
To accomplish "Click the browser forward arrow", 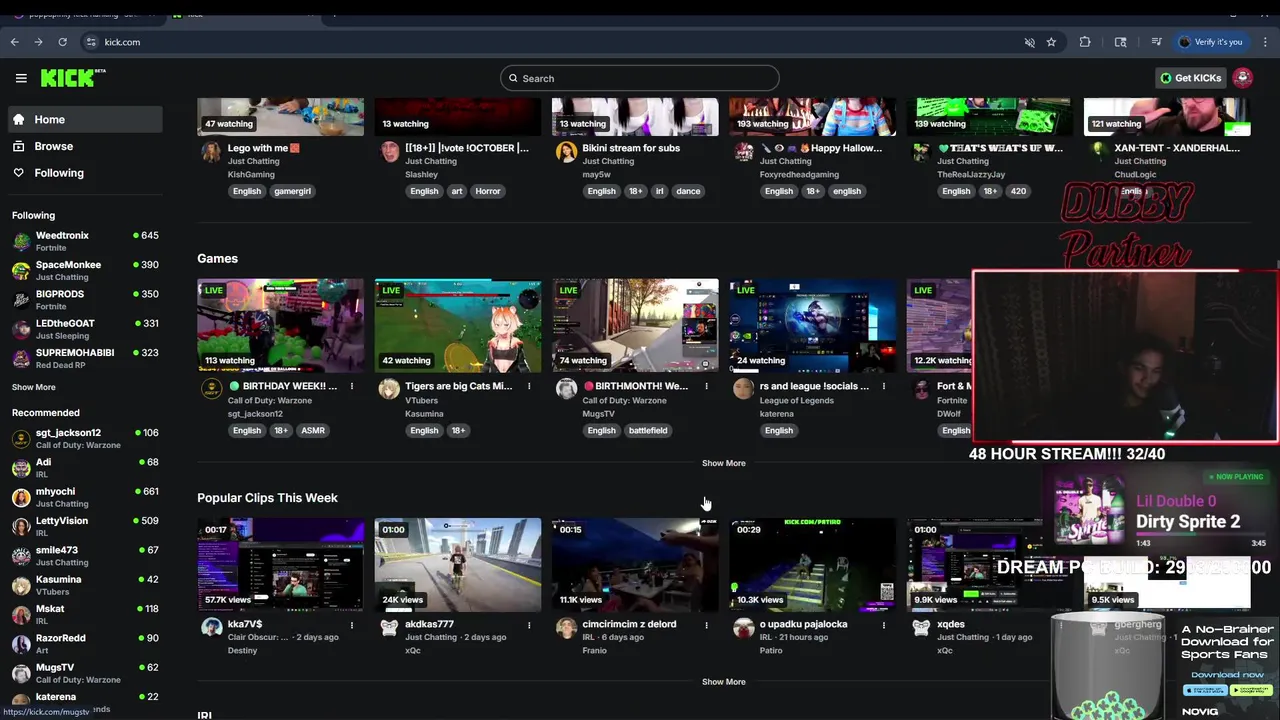I will pos(38,42).
